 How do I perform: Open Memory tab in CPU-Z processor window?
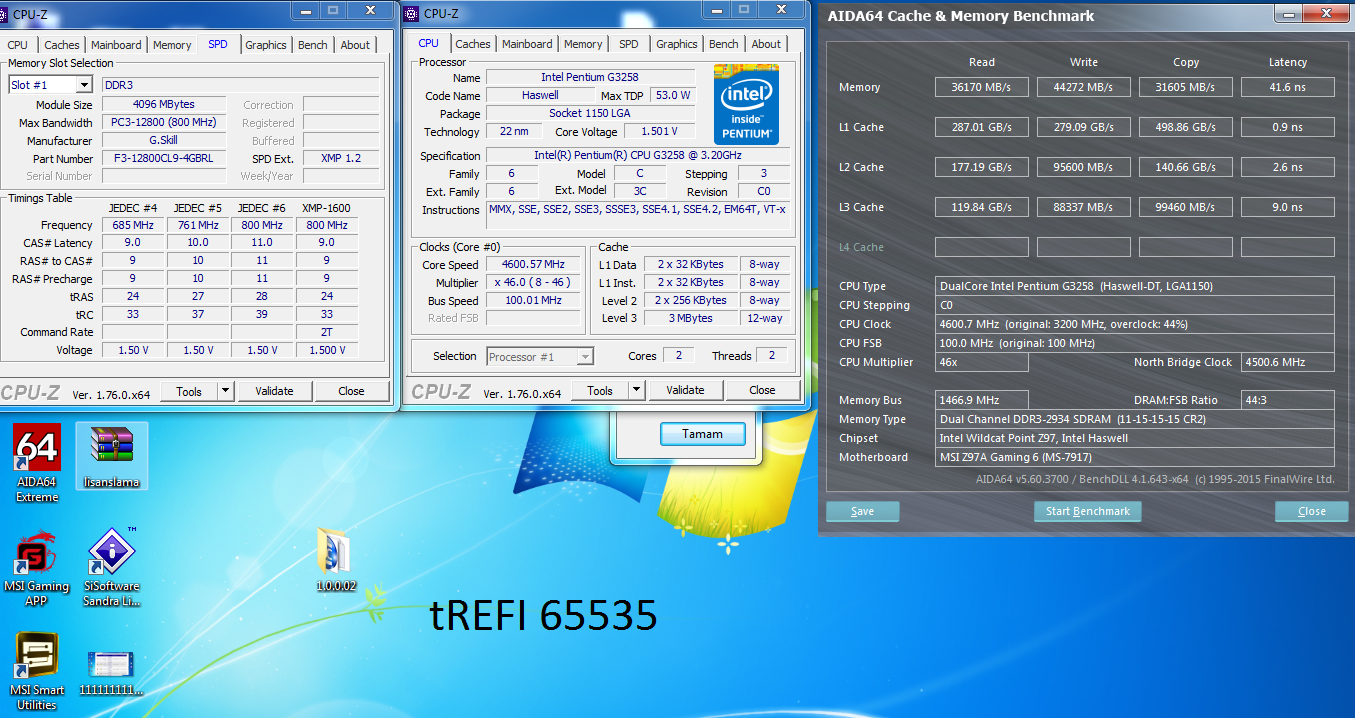pos(583,44)
